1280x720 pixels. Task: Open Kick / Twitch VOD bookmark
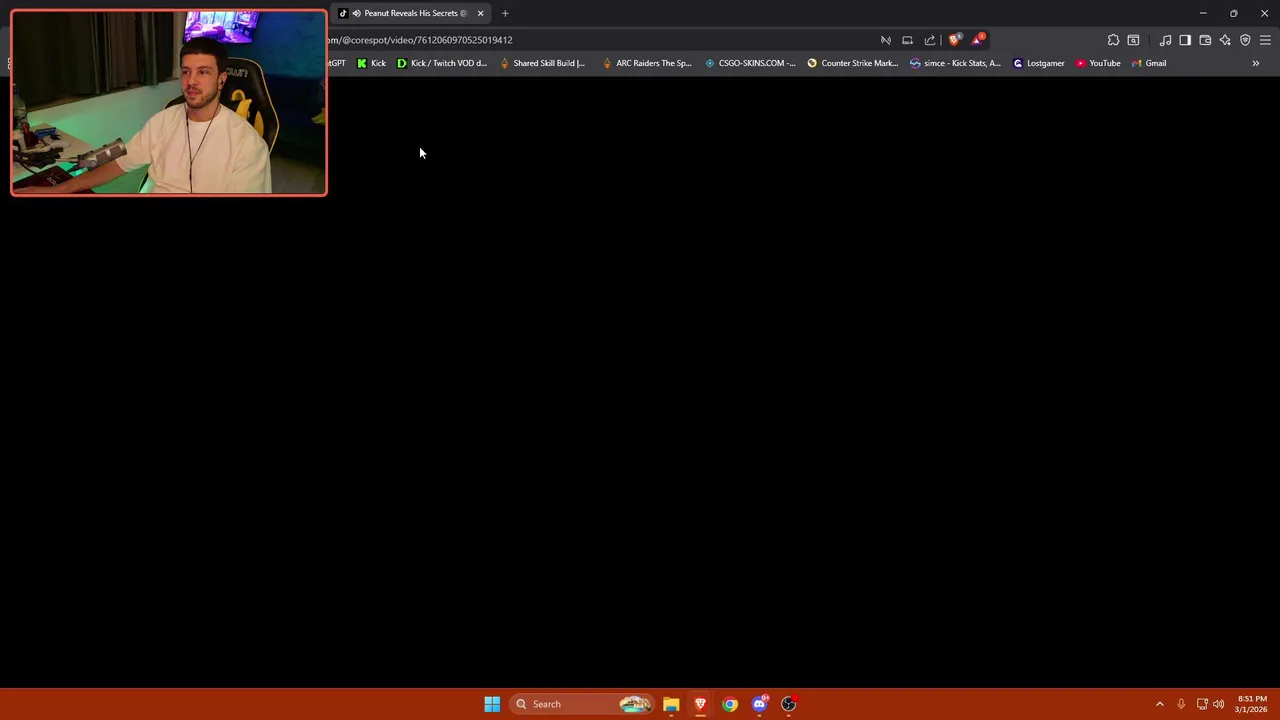[x=442, y=63]
